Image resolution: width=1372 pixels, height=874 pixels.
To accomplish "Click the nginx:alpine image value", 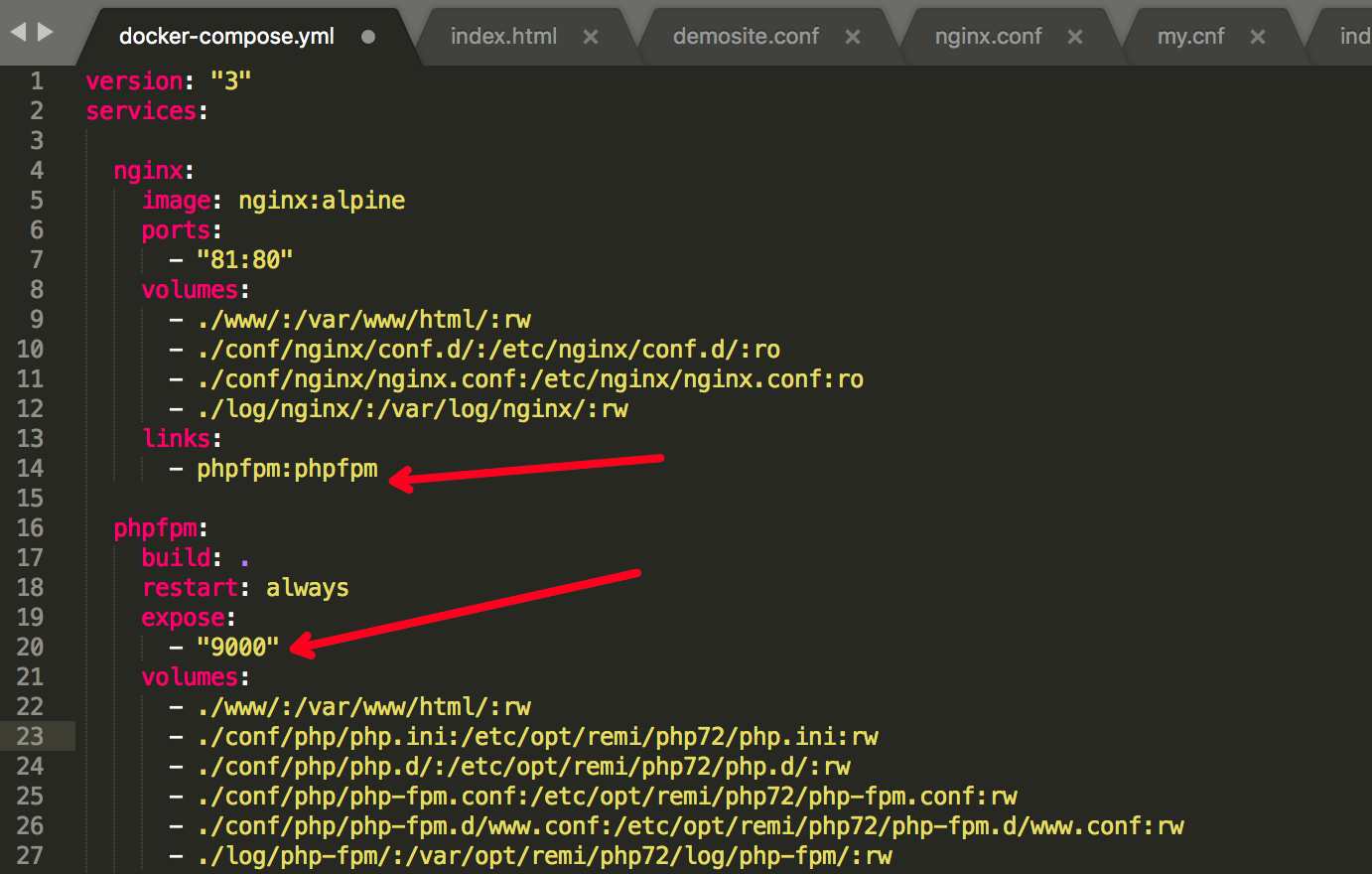I will pos(322,201).
